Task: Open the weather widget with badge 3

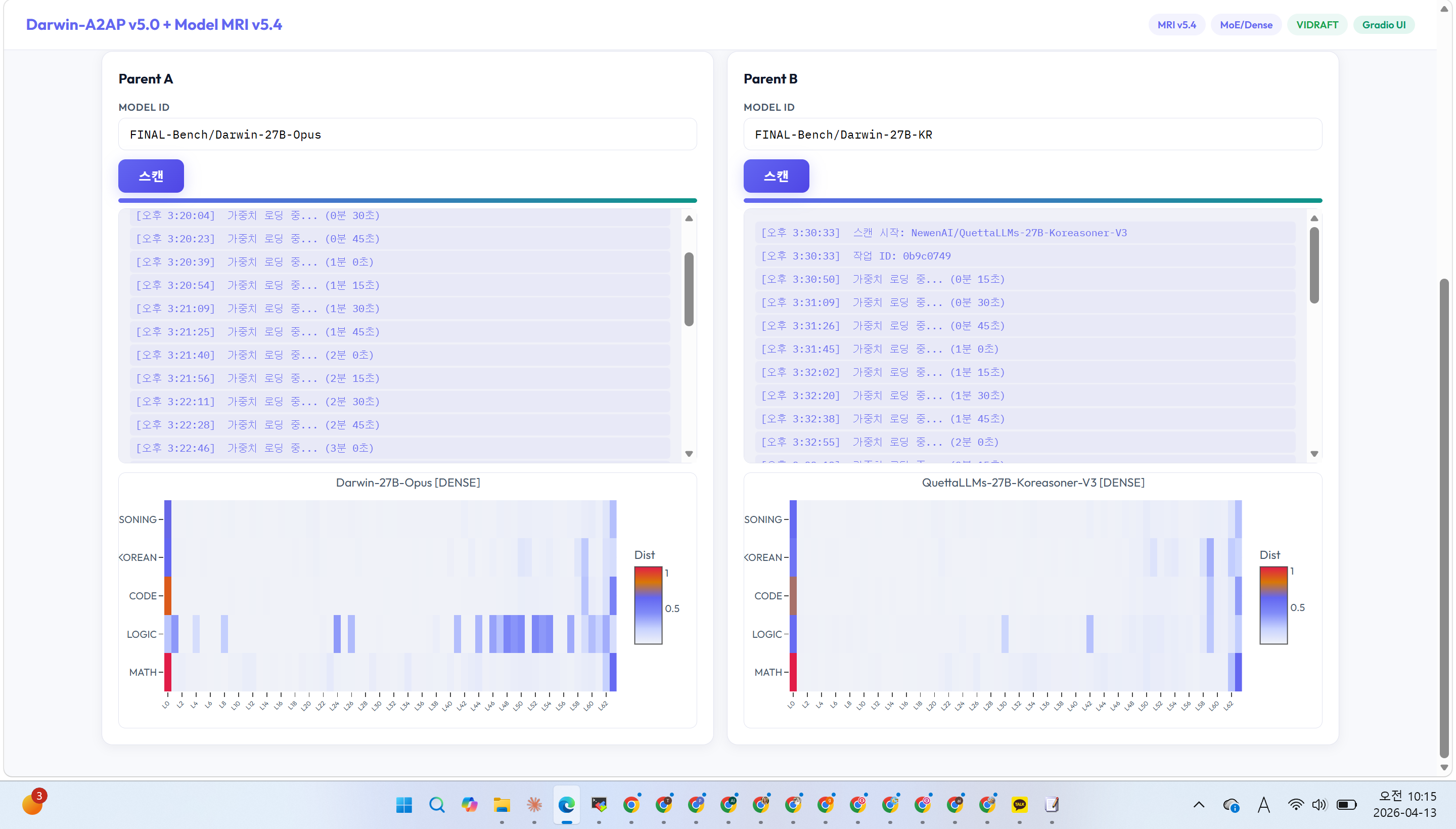Action: click(33, 803)
